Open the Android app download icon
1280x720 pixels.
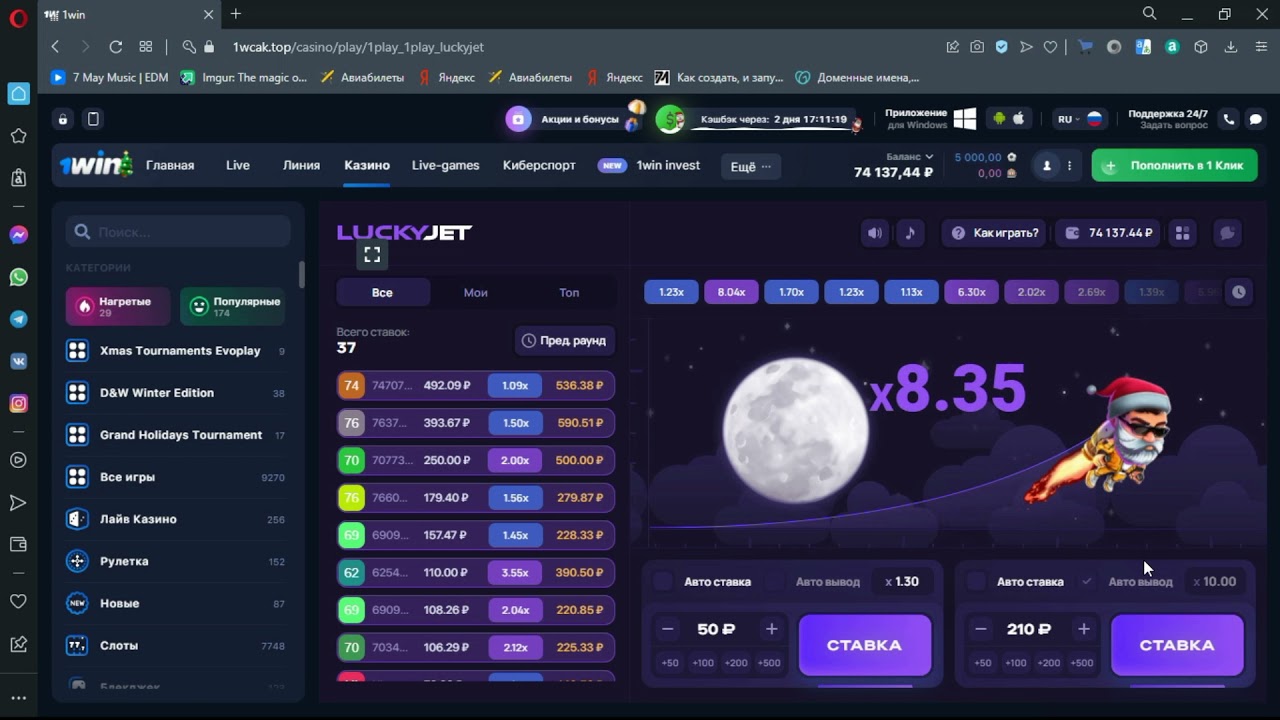998,119
